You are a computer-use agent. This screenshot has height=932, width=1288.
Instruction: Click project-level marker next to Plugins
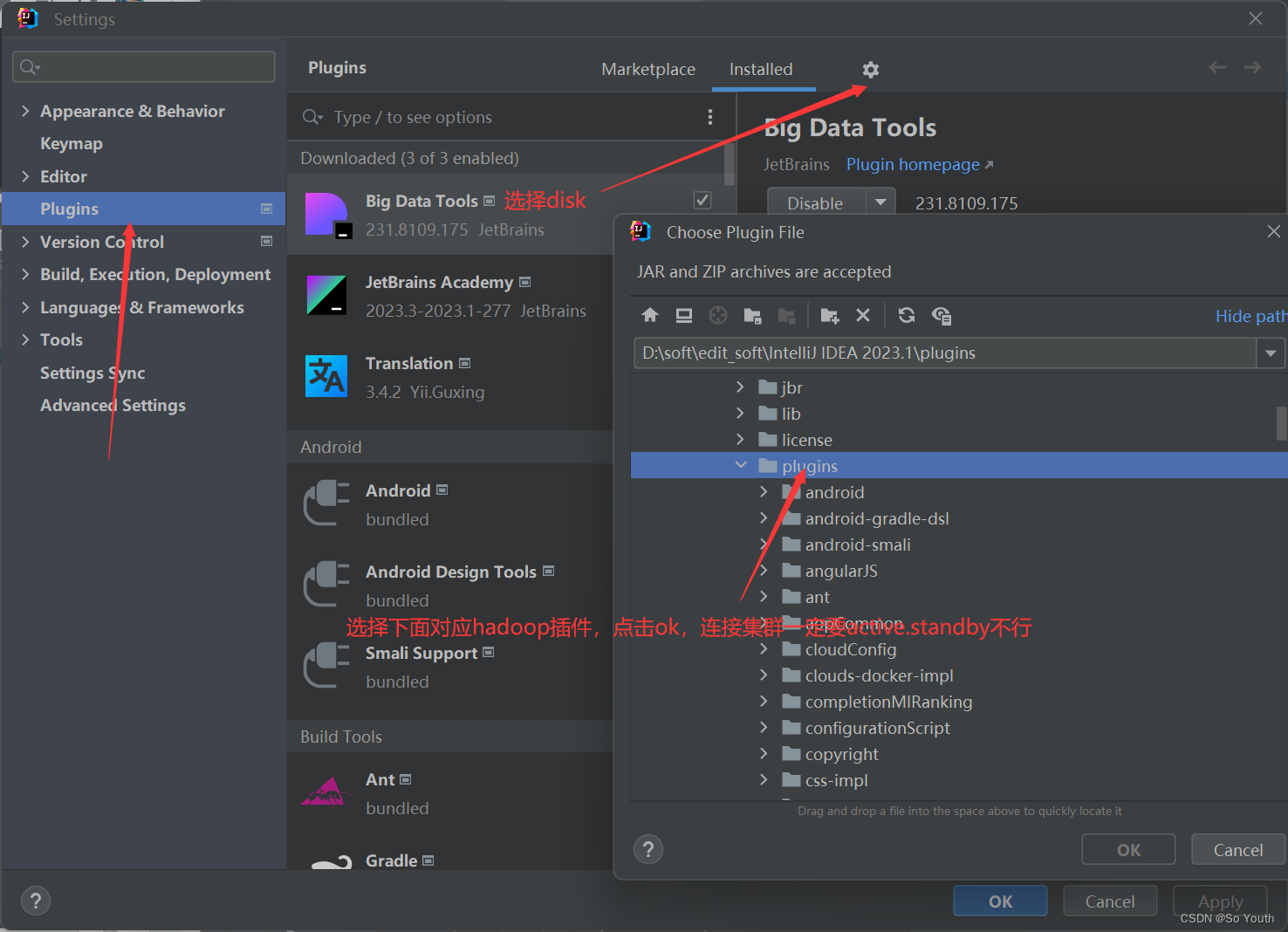[x=266, y=209]
